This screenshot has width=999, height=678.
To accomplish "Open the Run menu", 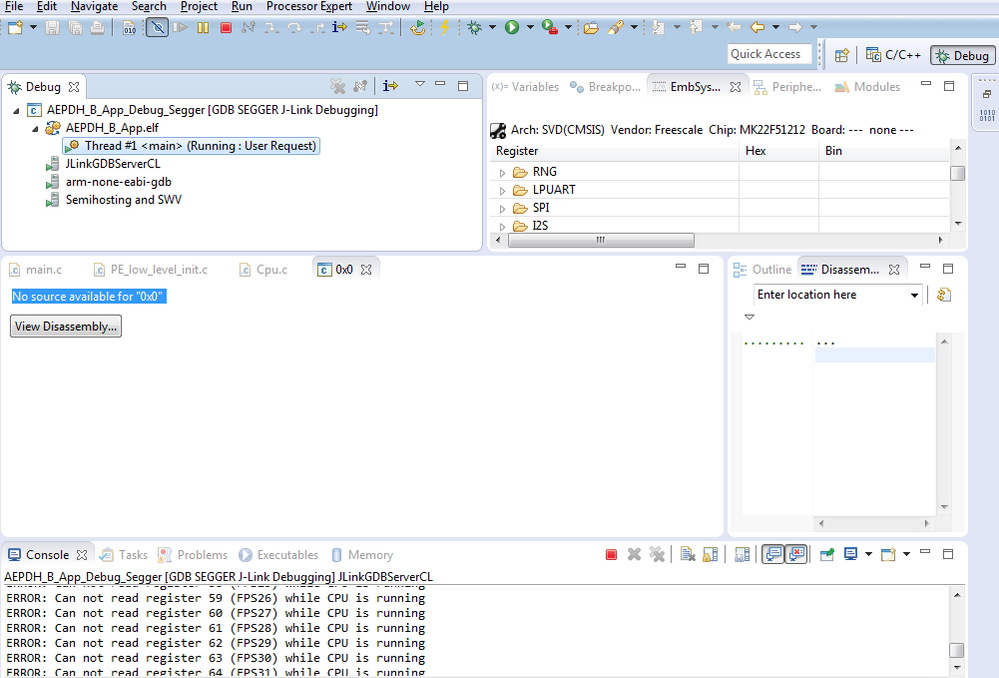I will coord(241,6).
